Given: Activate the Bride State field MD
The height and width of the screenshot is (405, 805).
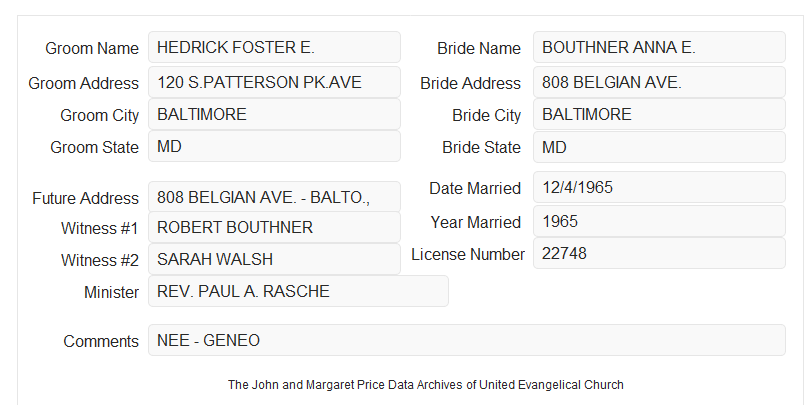Looking at the screenshot, I should [x=659, y=147].
